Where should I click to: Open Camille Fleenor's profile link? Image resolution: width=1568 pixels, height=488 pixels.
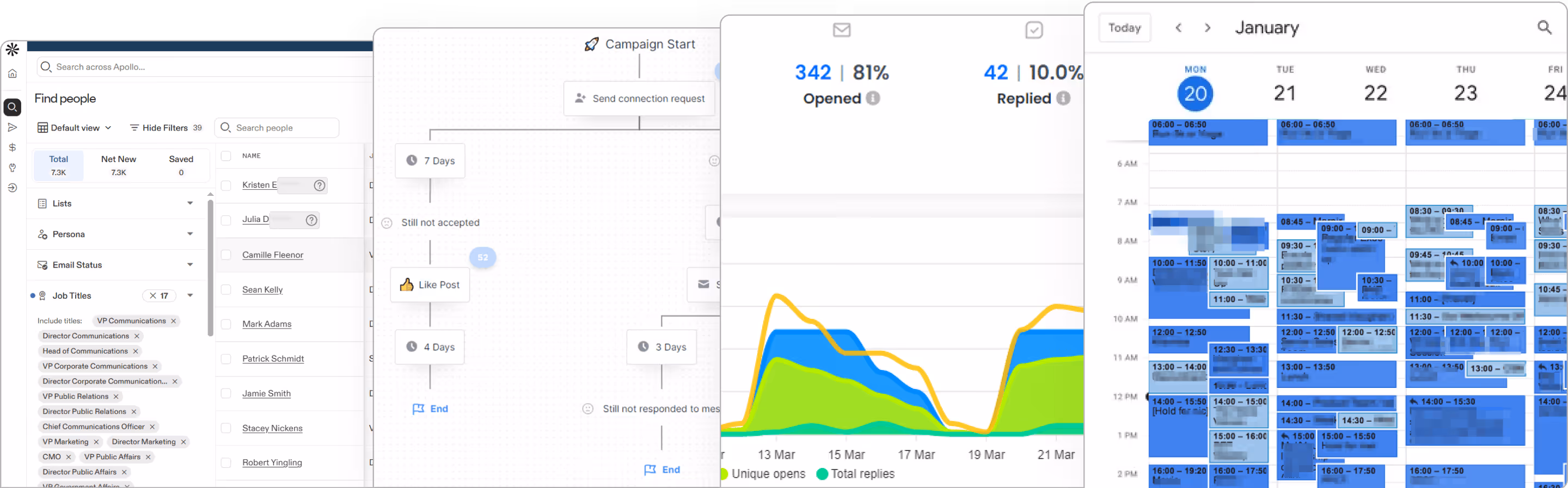pos(273,255)
